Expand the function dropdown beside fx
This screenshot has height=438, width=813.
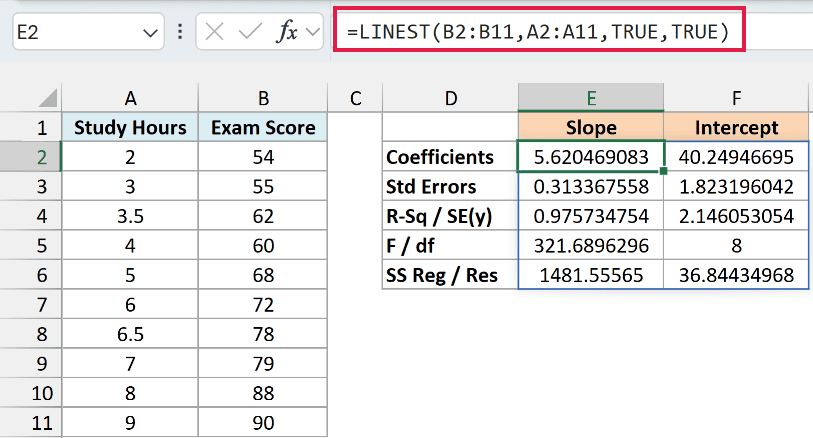tap(313, 33)
